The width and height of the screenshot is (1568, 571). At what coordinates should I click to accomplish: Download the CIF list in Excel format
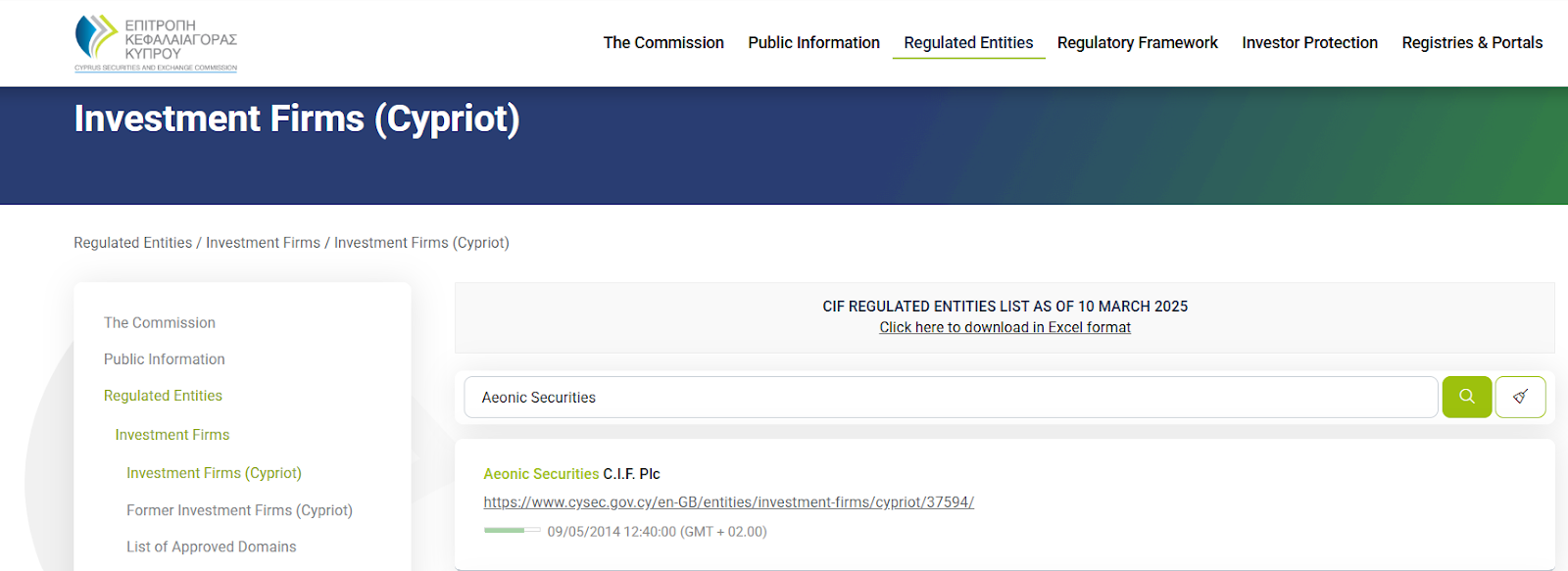coord(1004,327)
